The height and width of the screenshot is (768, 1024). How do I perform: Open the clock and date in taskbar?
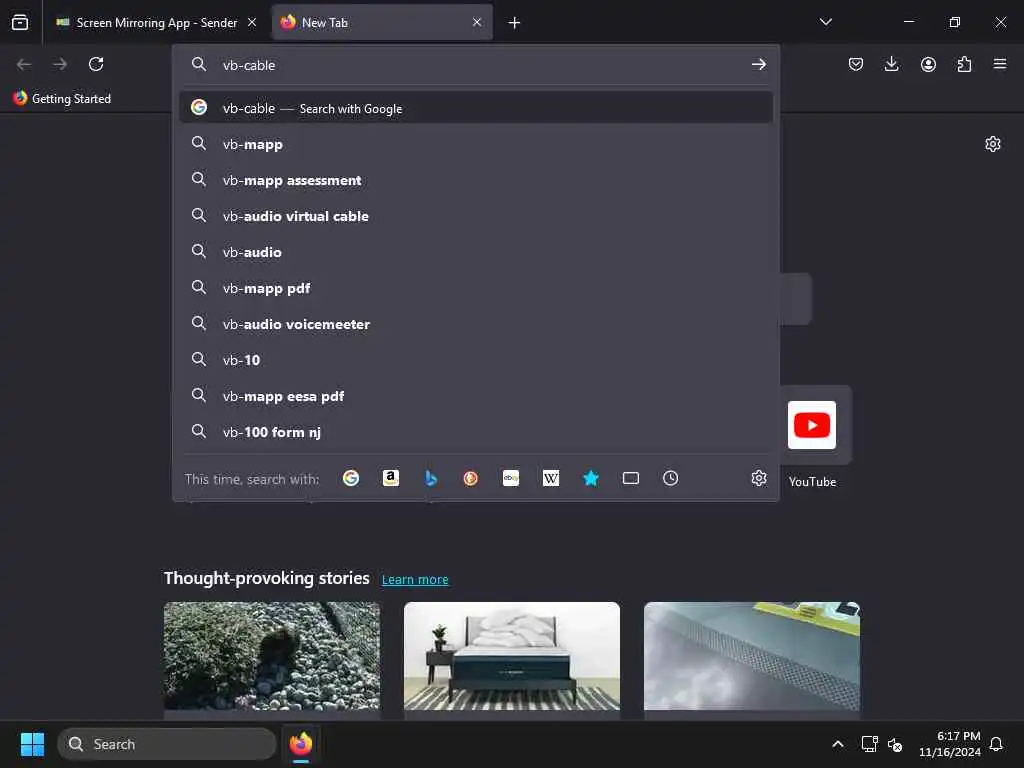[949, 744]
